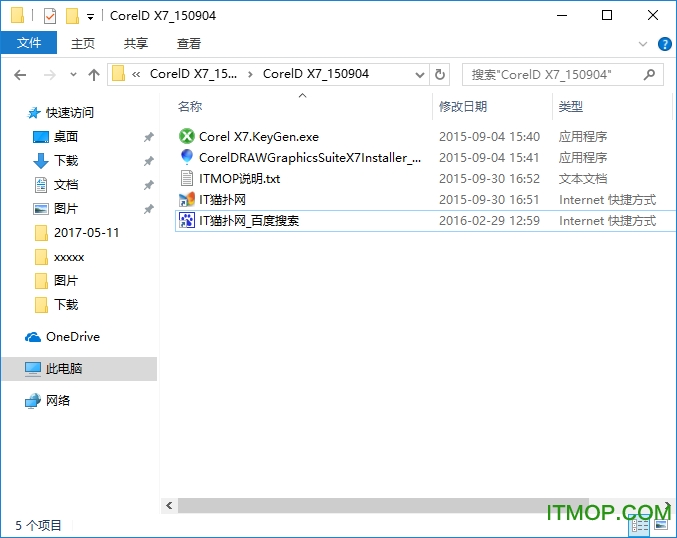Click the IT猫扑网 shortcut icon
Viewport: 677px width, 538px height.
pos(187,199)
